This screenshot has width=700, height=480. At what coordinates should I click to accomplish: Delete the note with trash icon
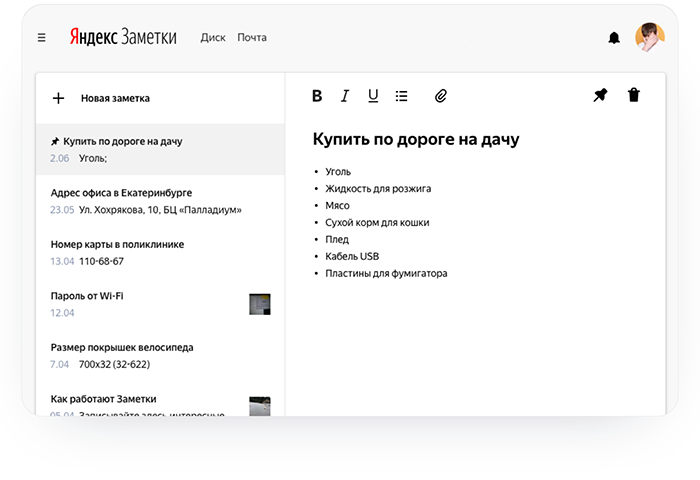pos(634,95)
